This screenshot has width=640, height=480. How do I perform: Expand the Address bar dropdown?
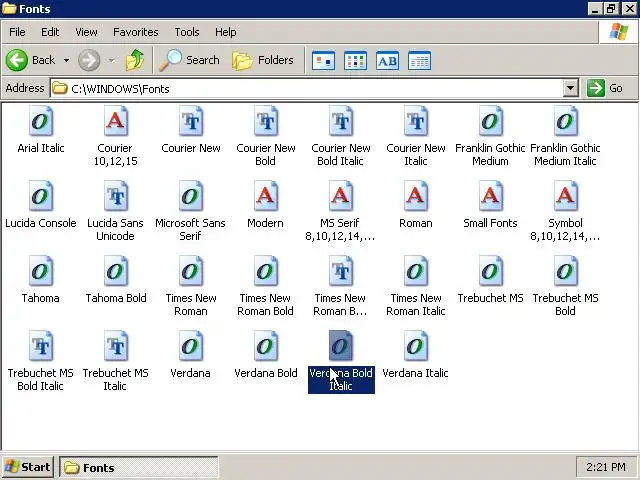(571, 88)
